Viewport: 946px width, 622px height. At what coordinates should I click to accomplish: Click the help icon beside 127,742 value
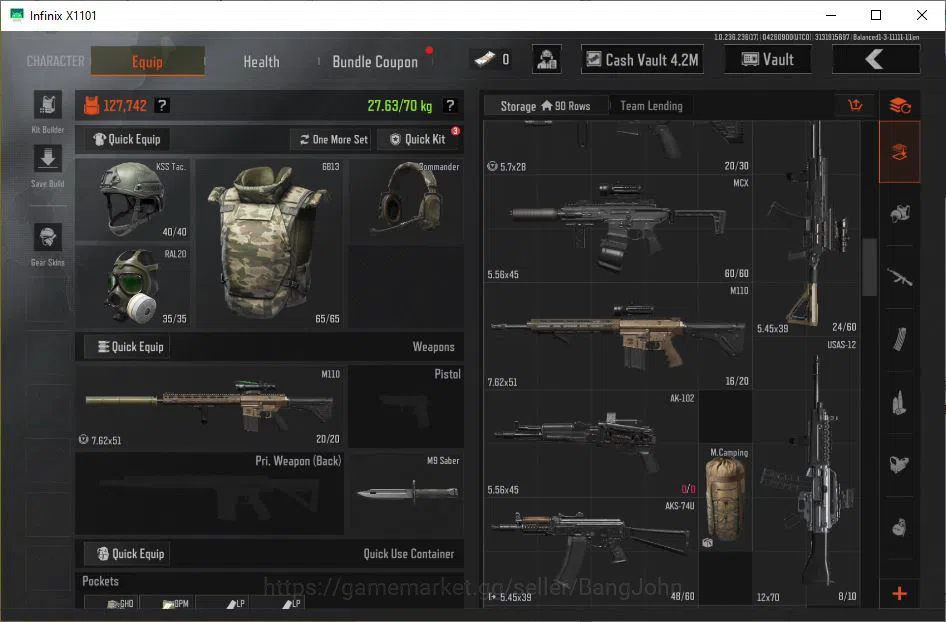tap(162, 106)
